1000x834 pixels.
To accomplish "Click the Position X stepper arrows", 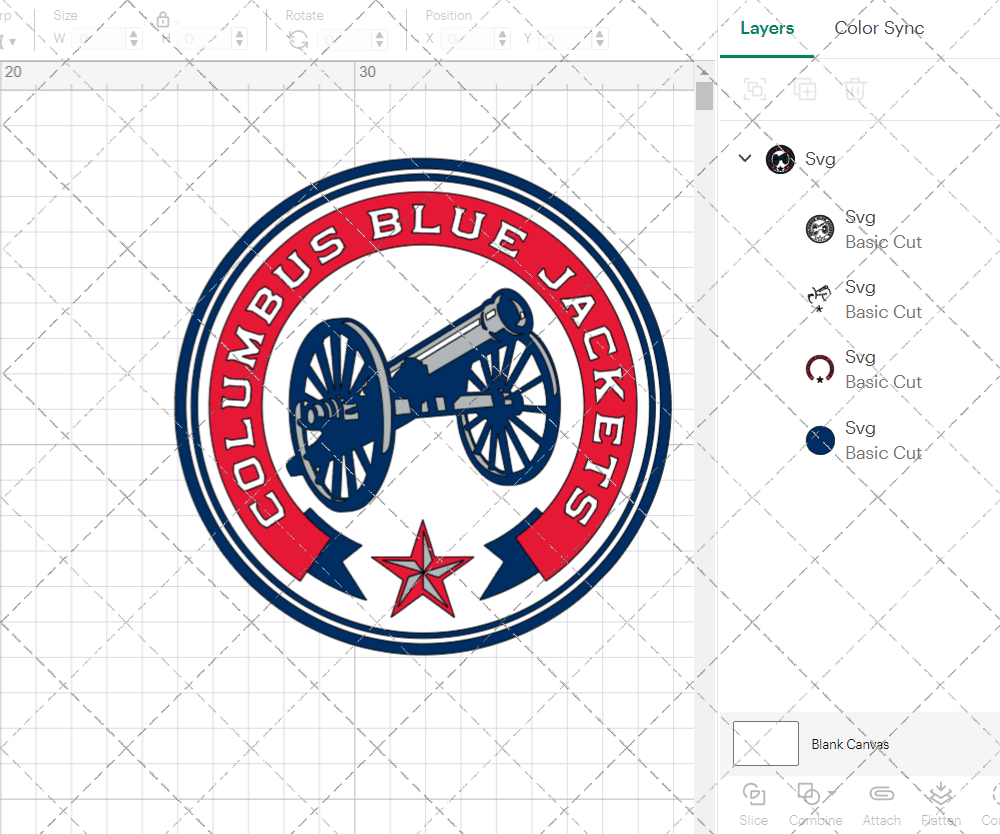I will coord(503,39).
